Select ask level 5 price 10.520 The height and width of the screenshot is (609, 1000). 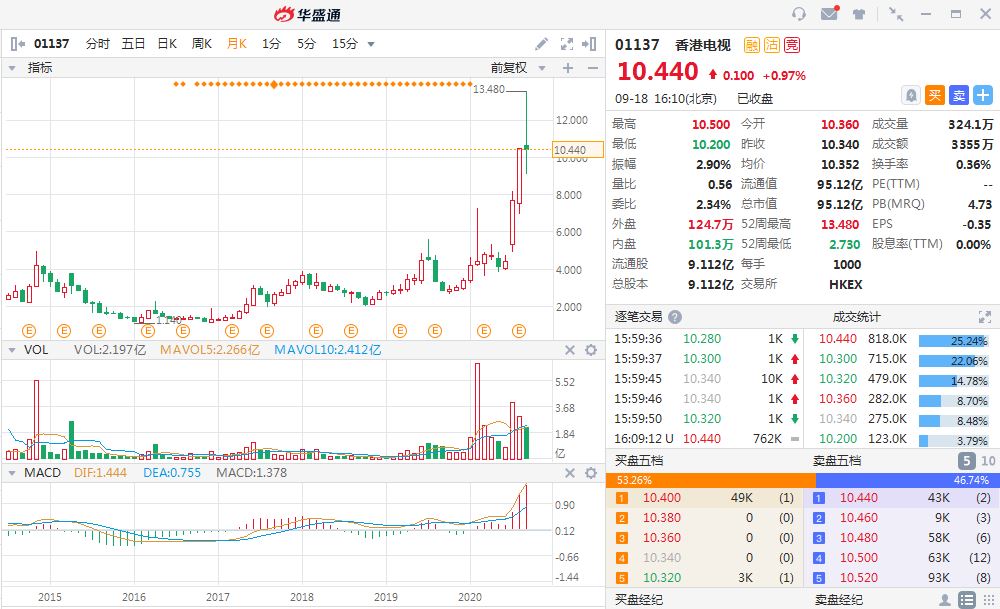coord(858,578)
